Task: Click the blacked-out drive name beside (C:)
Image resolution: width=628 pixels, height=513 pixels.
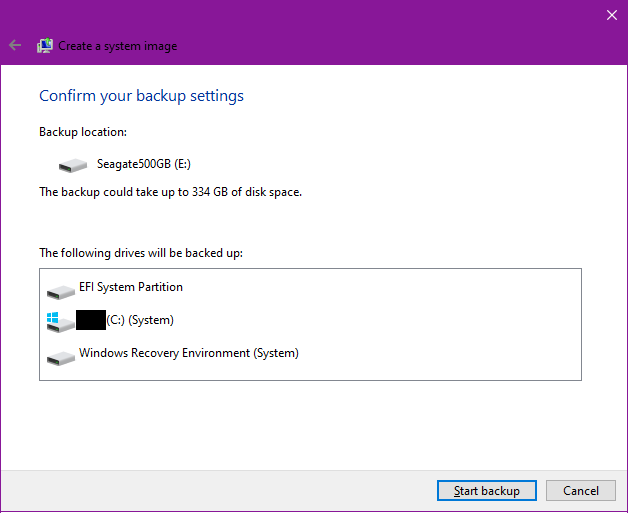Action: tap(91, 320)
